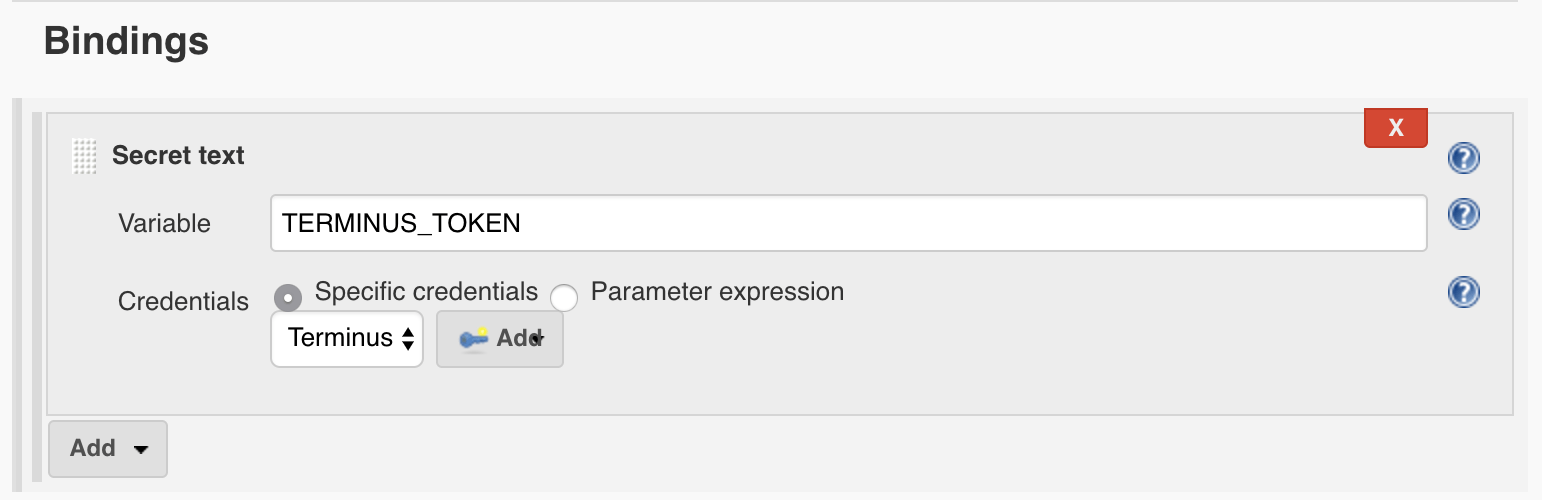Show help for the Credentials row
Viewport: 1542px width, 500px height.
point(1463,293)
